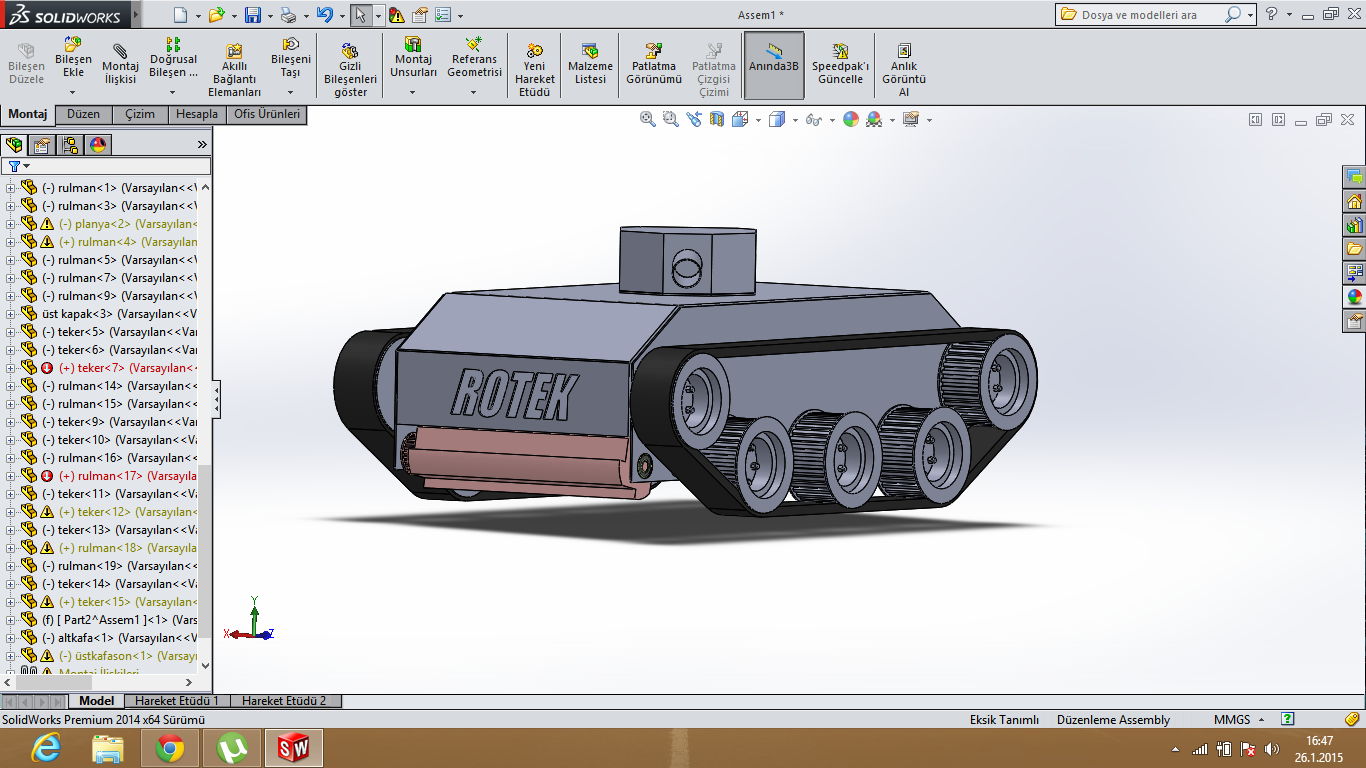Open DisplayManager tab in left panel
Screen dimensions: 1366x768
98,145
